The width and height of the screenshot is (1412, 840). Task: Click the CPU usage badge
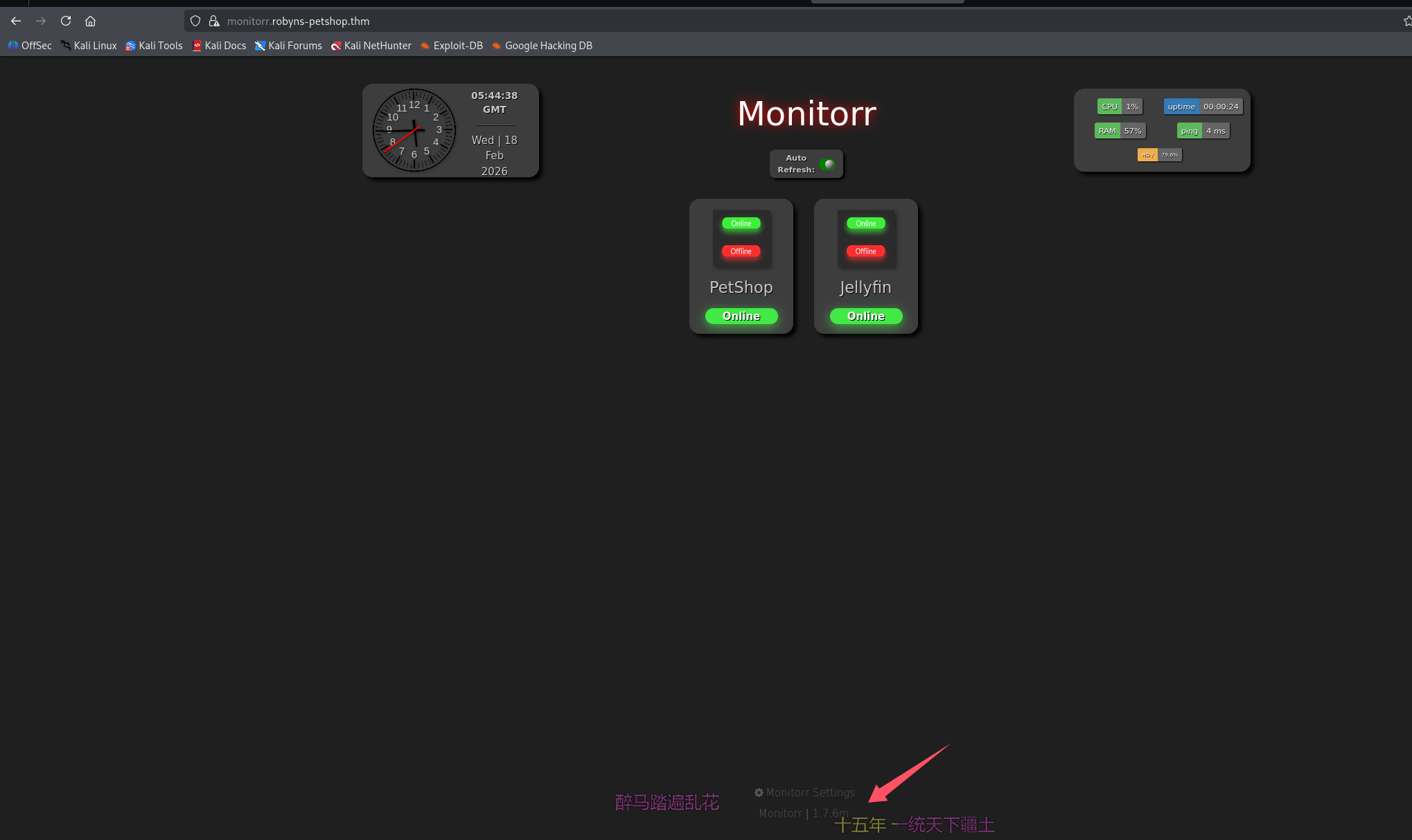point(1120,107)
